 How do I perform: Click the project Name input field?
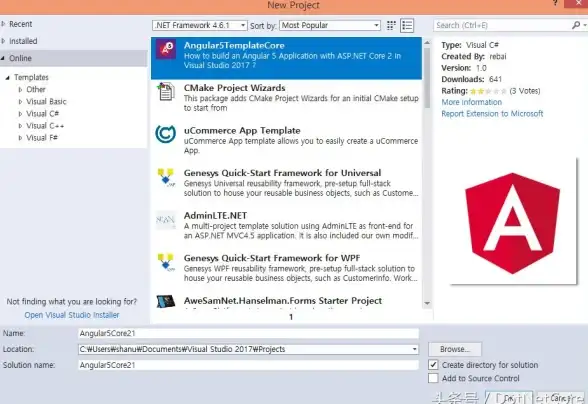(x=248, y=333)
